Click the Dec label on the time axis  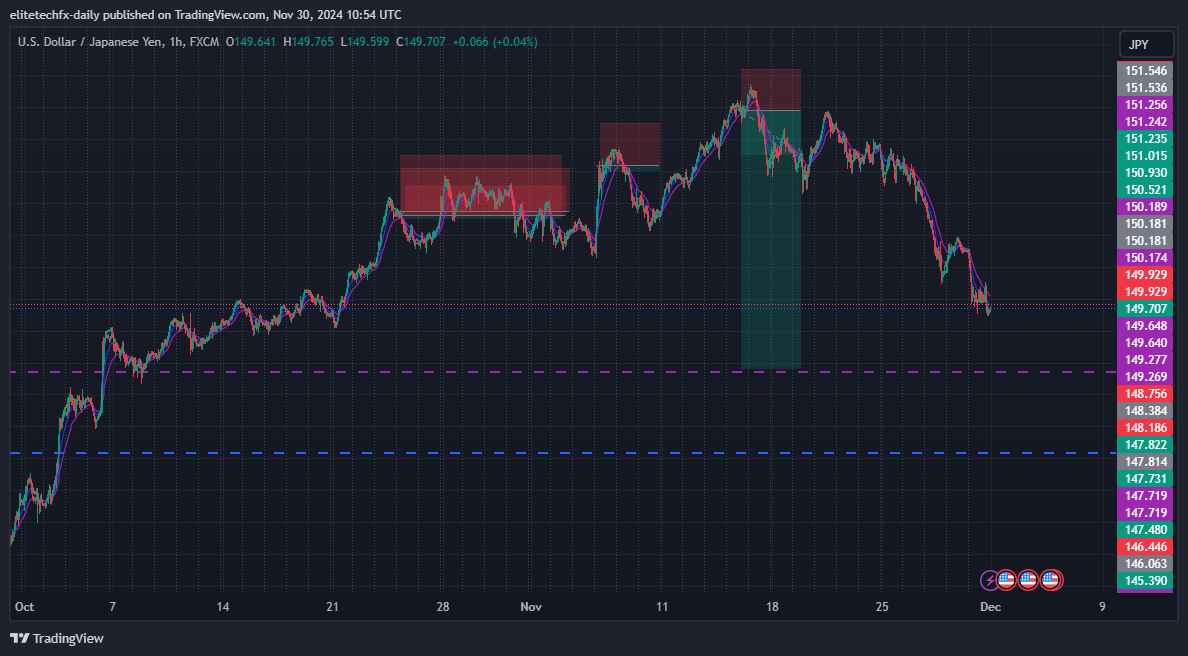(990, 607)
